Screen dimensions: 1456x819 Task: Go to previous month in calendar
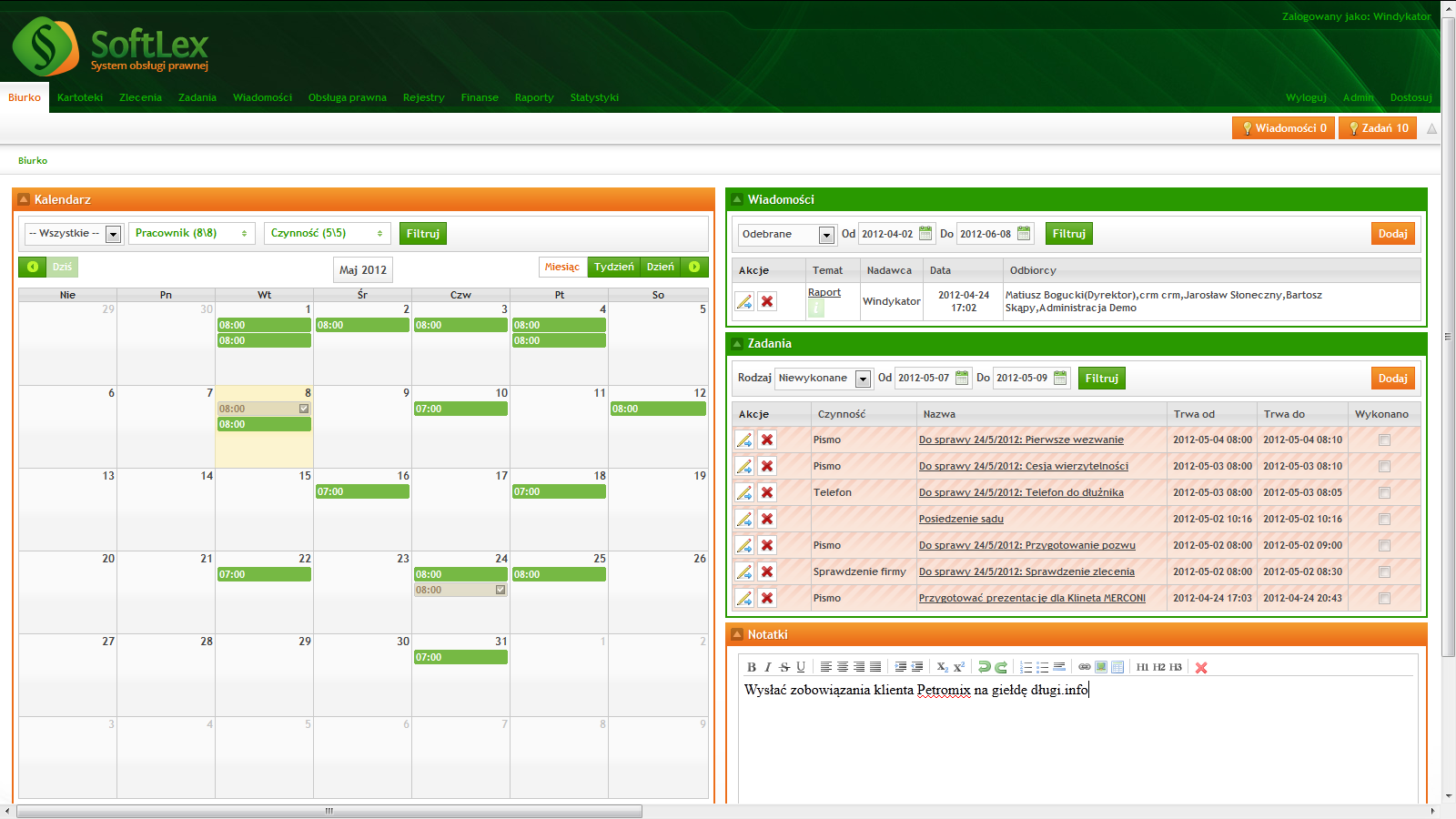click(x=32, y=267)
